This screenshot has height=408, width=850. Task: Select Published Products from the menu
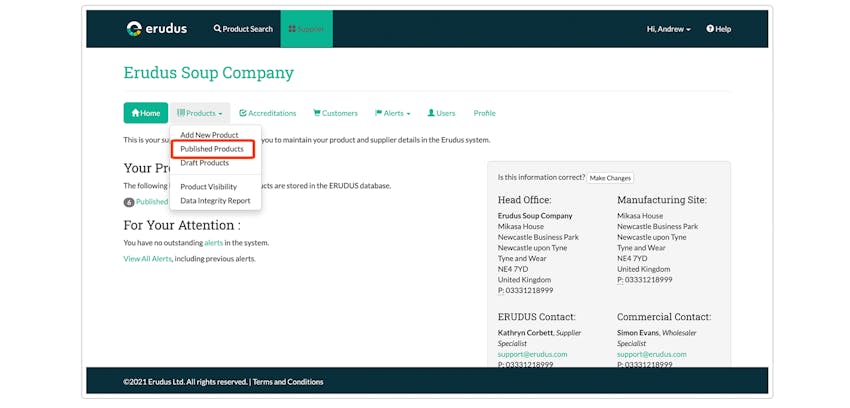tap(212, 149)
